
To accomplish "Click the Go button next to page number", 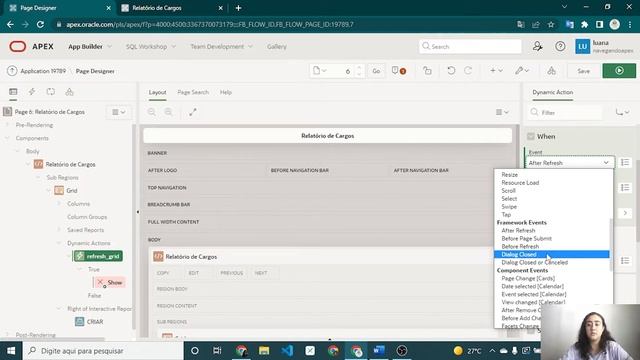I will (376, 71).
